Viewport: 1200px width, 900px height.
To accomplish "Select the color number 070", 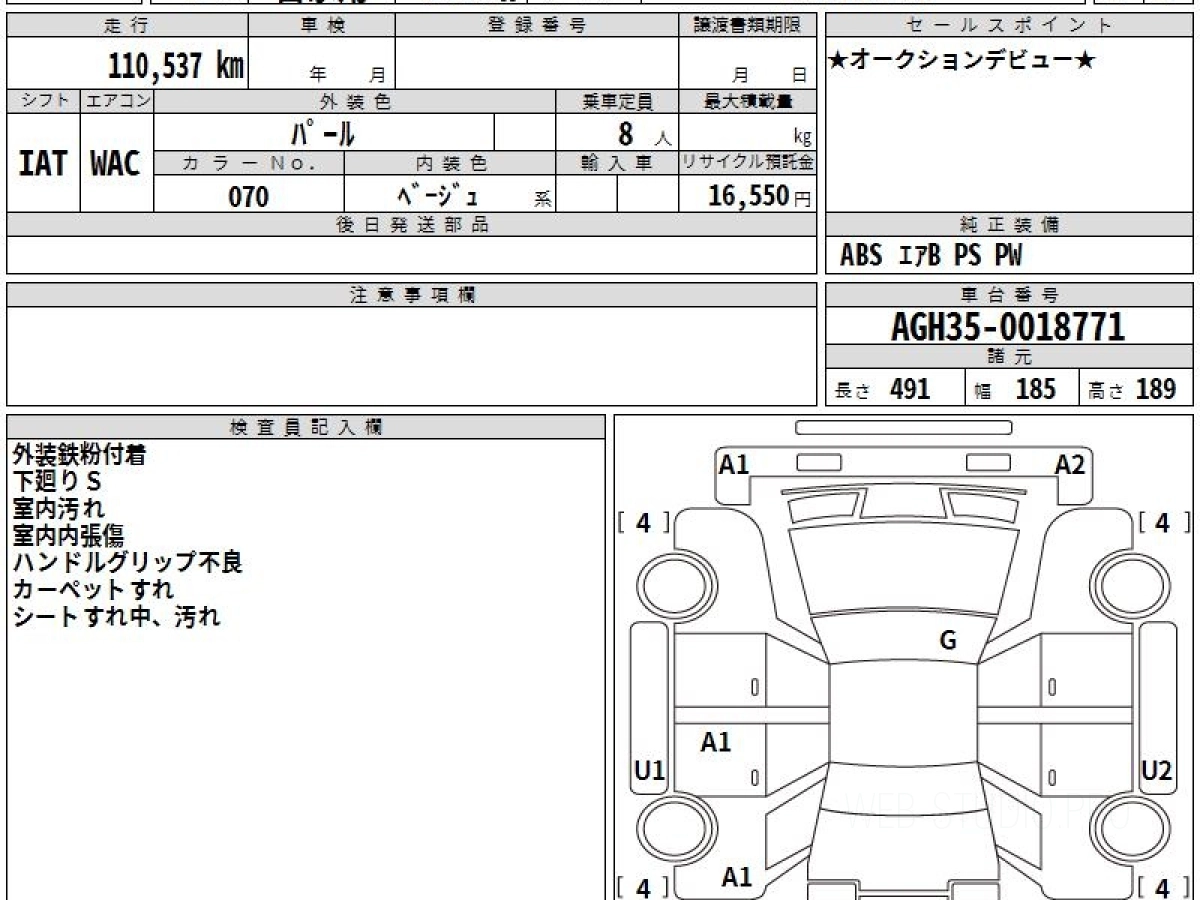I will pos(249,196).
